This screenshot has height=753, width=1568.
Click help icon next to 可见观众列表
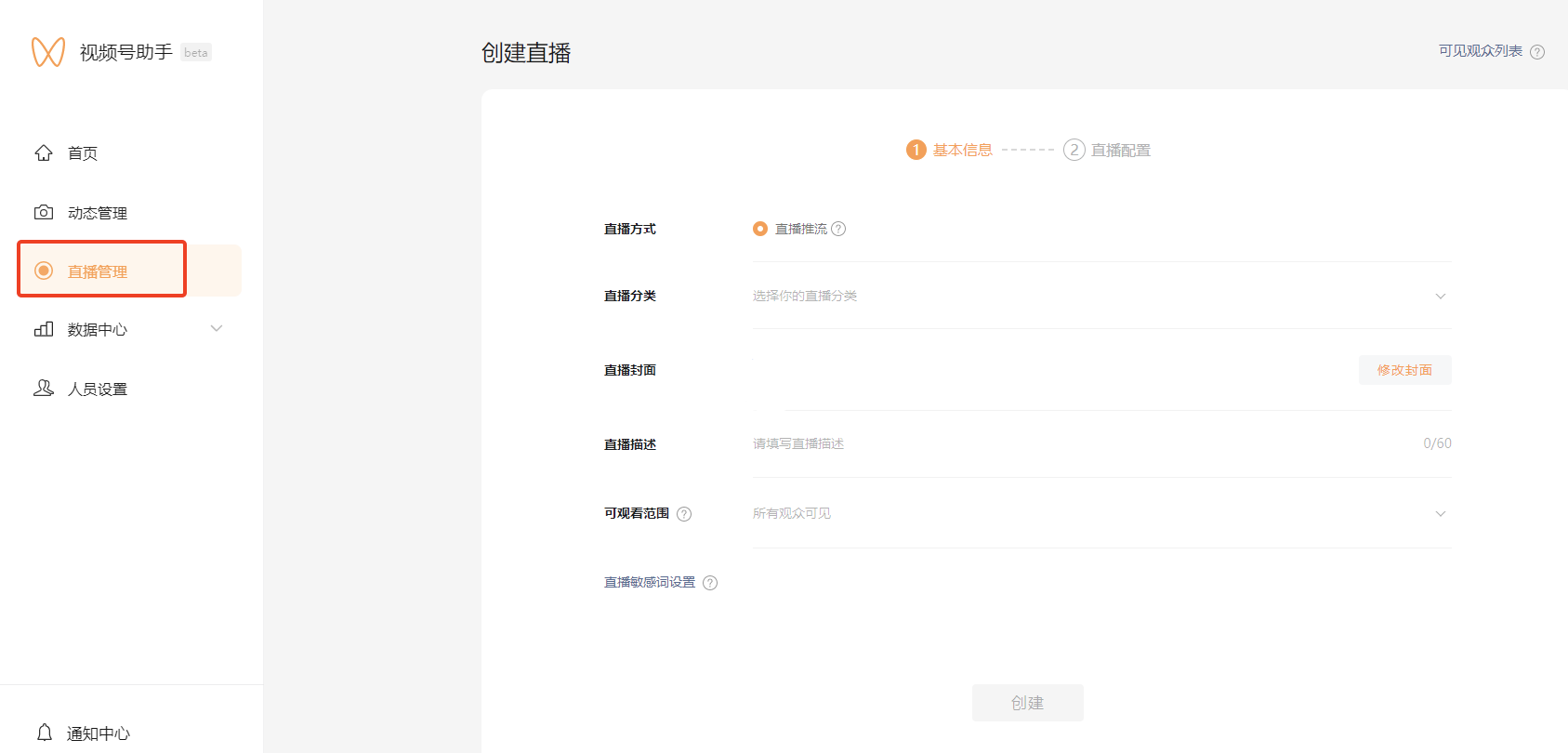pos(1537,52)
